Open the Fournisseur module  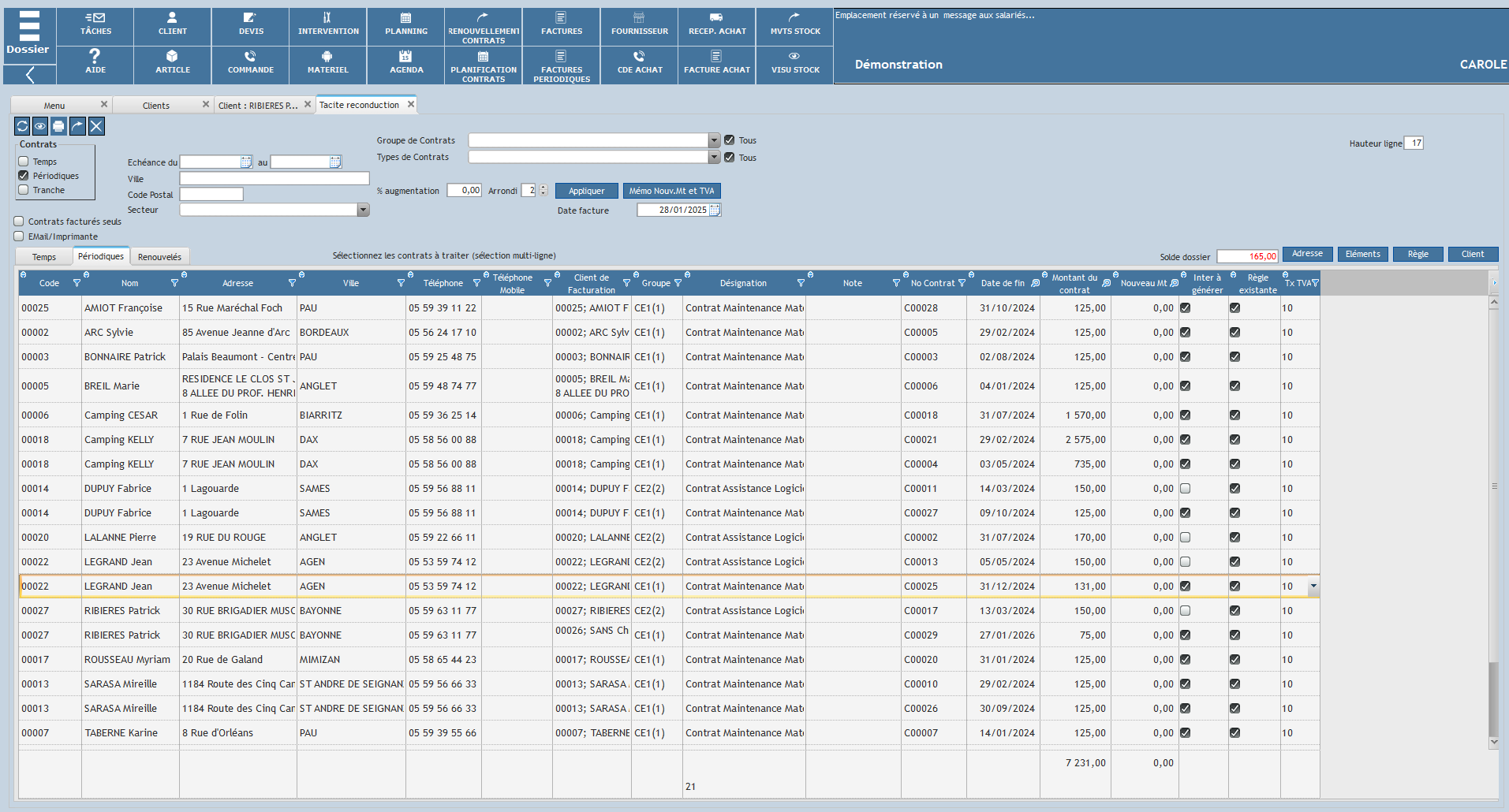[x=640, y=27]
